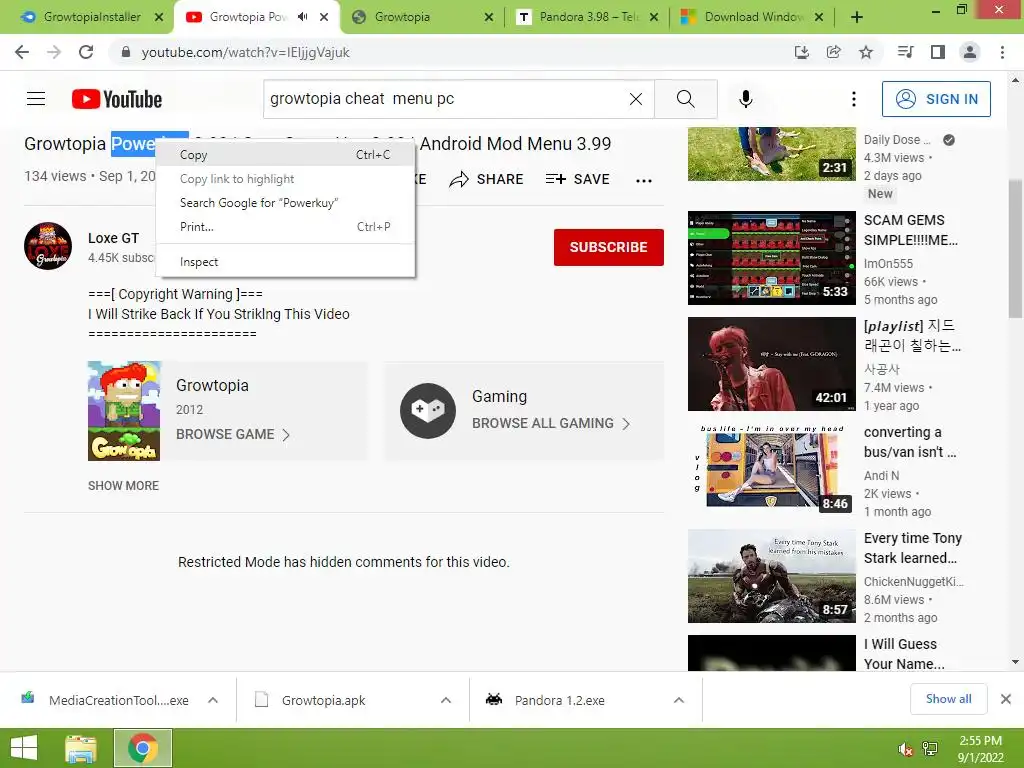Viewport: 1024px width, 768px height.
Task: Open the media control icon in Chrome toolbar
Action: point(905,52)
